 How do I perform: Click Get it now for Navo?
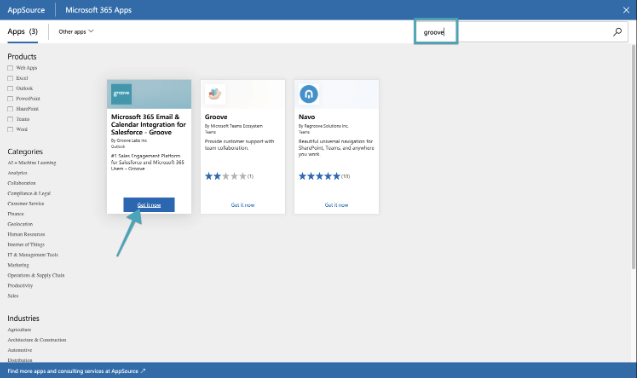[x=336, y=205]
